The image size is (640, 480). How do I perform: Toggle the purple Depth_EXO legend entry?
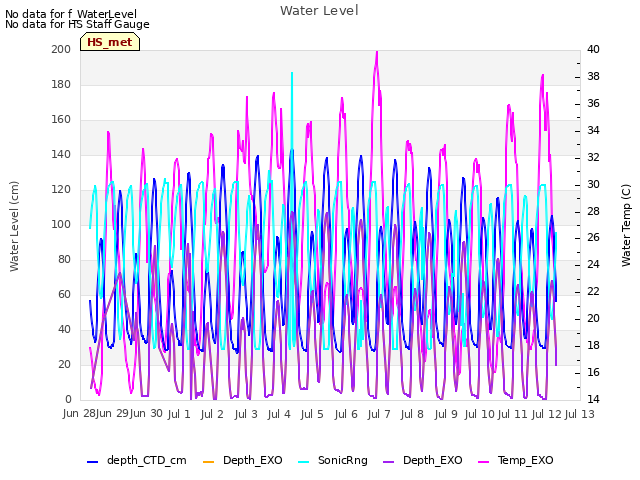pos(423,460)
